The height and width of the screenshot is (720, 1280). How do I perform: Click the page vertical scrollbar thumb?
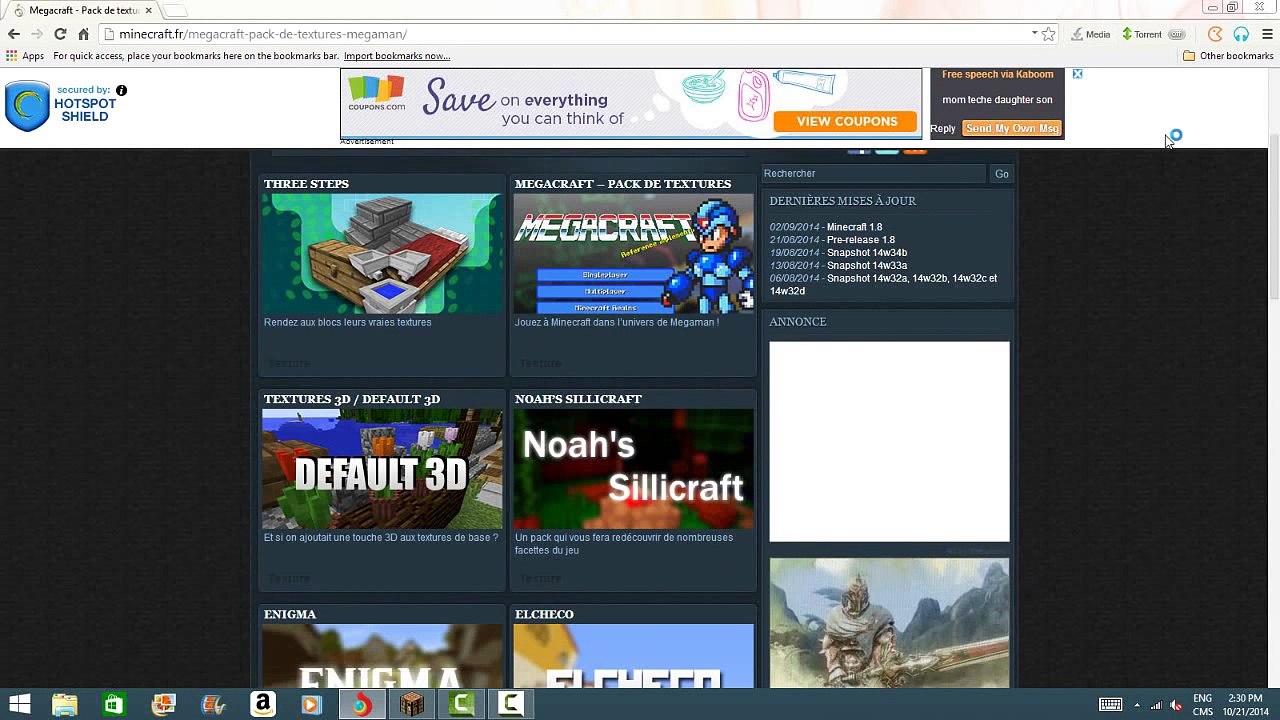coord(1274,215)
